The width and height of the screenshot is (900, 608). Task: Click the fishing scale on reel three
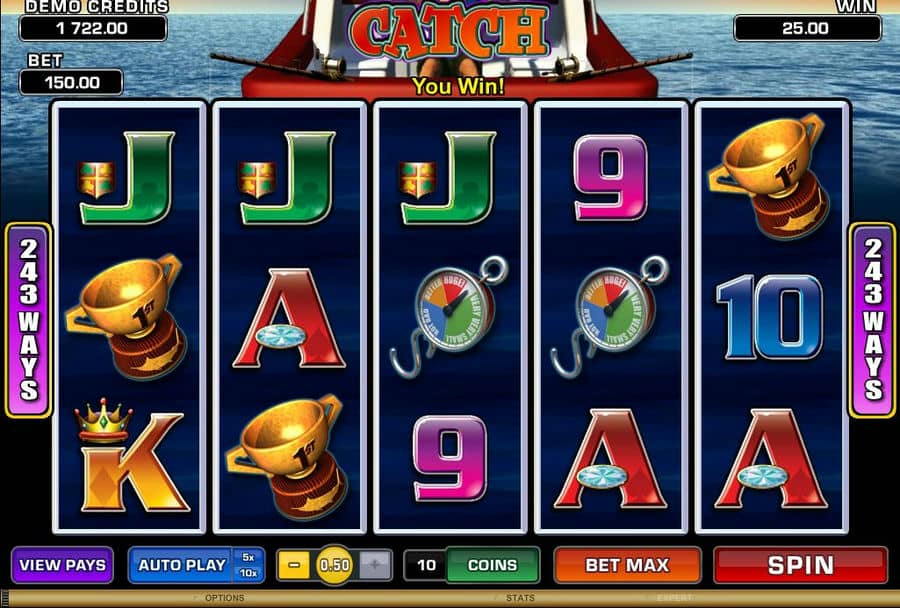click(449, 315)
